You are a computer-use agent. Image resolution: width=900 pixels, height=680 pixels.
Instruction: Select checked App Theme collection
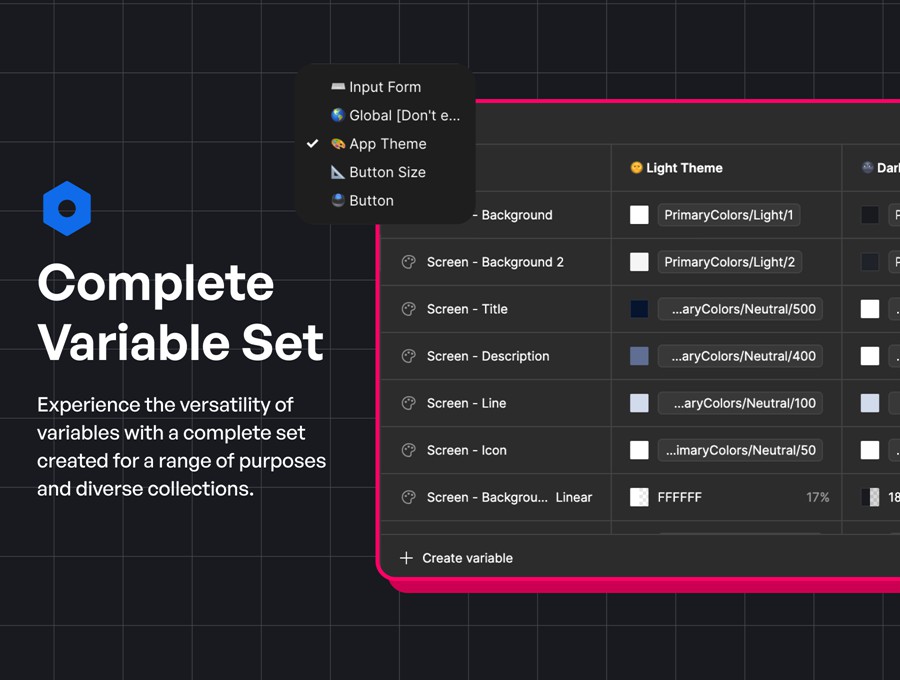[x=387, y=144]
